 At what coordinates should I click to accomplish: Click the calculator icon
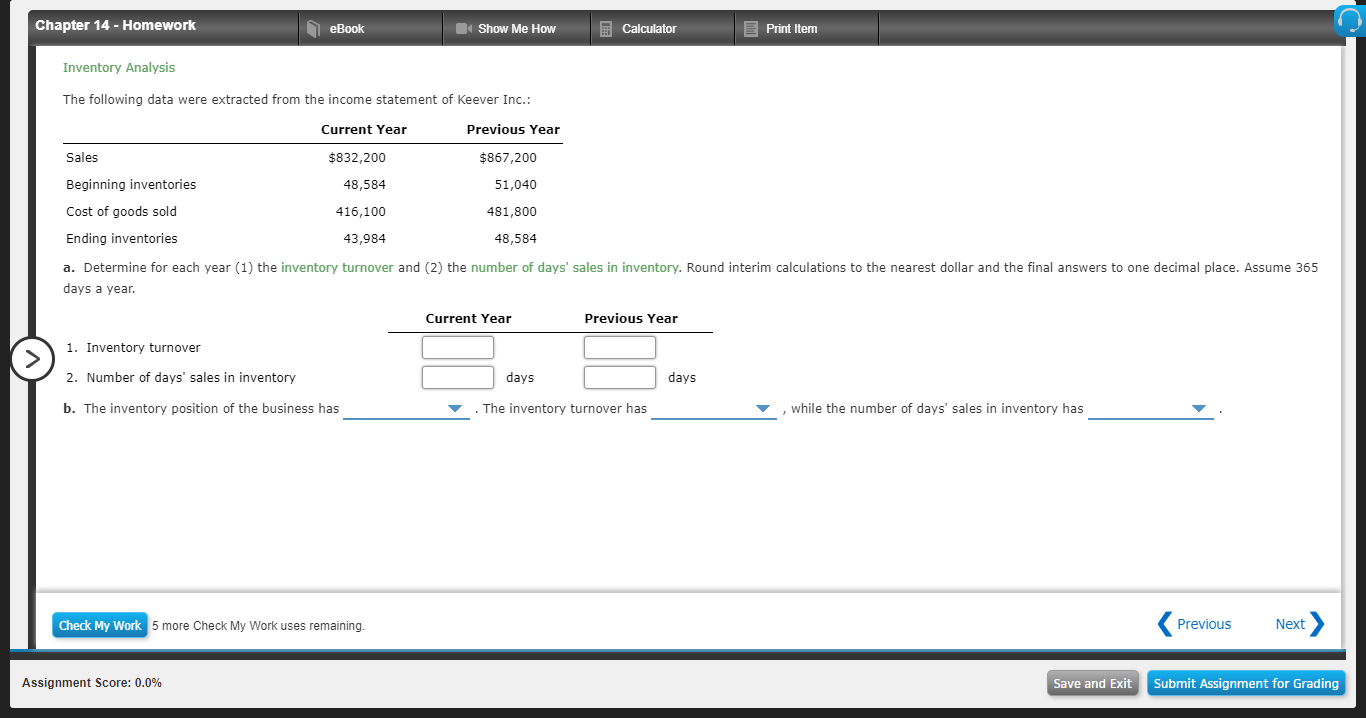(x=605, y=29)
